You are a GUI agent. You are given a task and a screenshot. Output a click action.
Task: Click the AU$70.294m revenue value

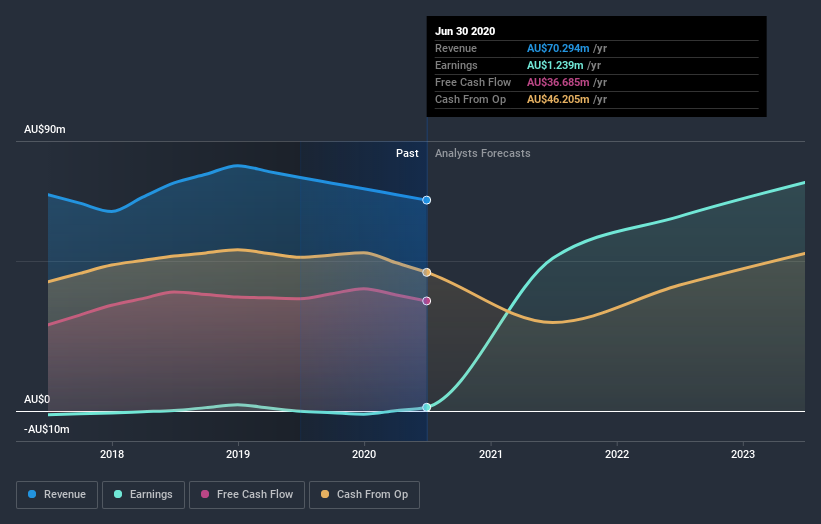point(558,48)
